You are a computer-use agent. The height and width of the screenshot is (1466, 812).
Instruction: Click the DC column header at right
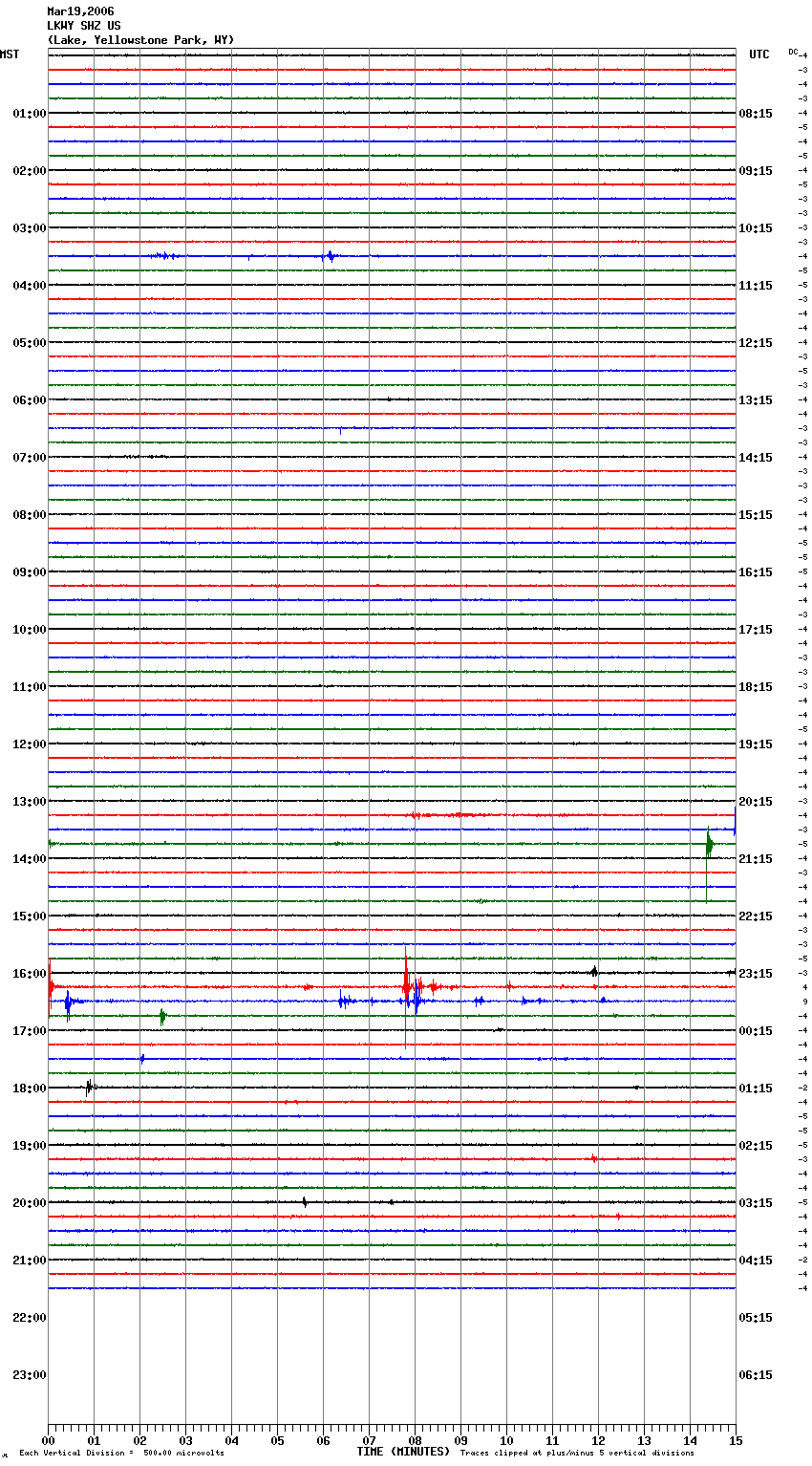(x=793, y=52)
